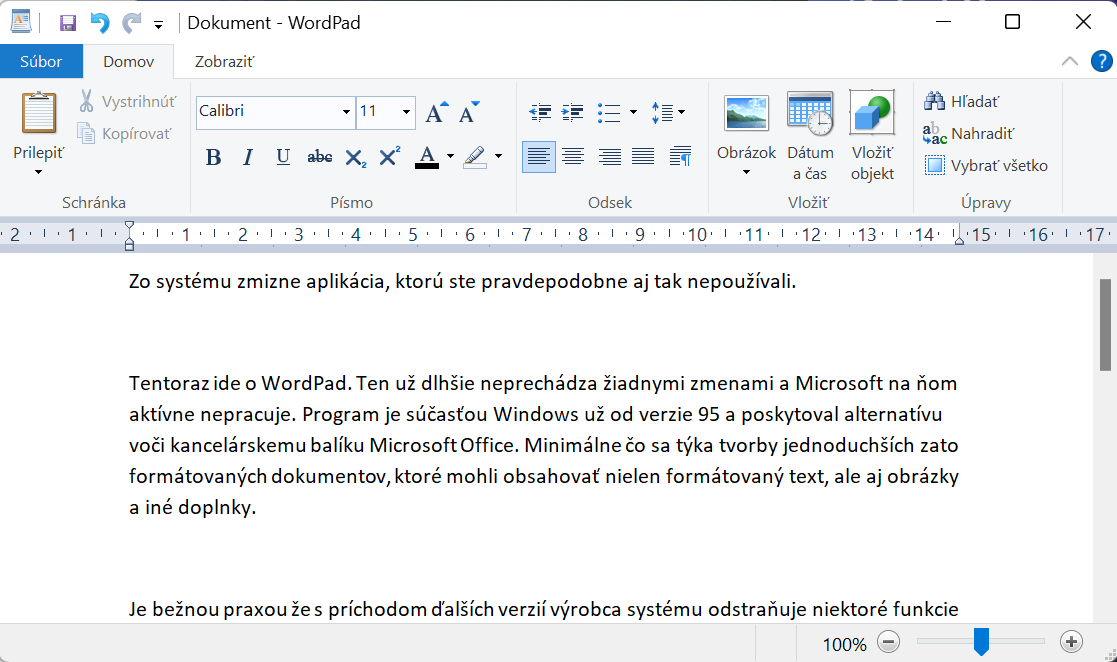
Task: Click the Prilepiť clipboard icon
Action: (x=38, y=113)
